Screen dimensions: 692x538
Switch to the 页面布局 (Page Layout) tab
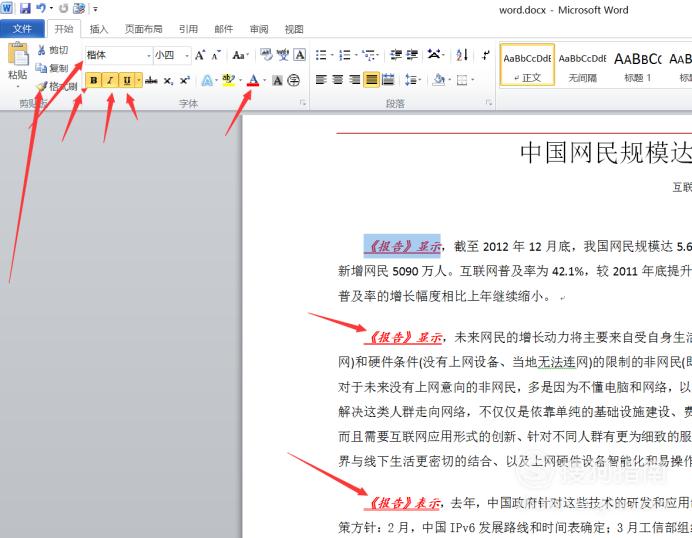click(x=143, y=29)
